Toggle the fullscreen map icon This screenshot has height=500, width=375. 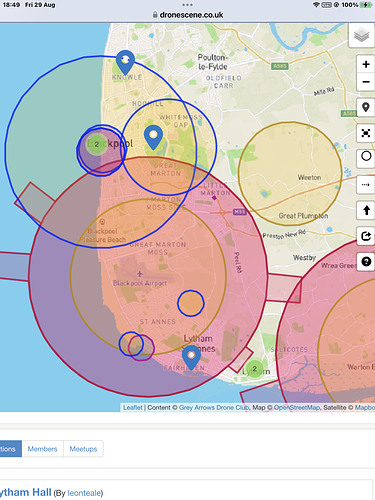[x=366, y=133]
